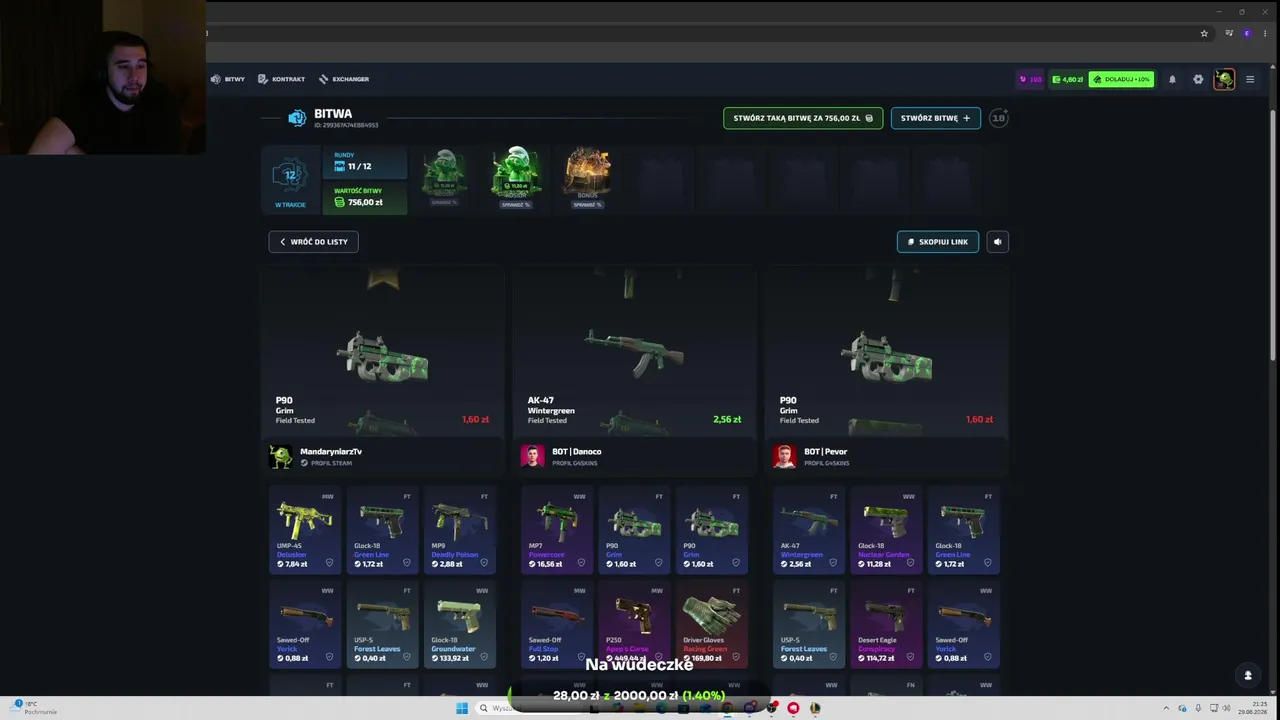
Task: Open the Windows Start menu
Action: [x=462, y=708]
